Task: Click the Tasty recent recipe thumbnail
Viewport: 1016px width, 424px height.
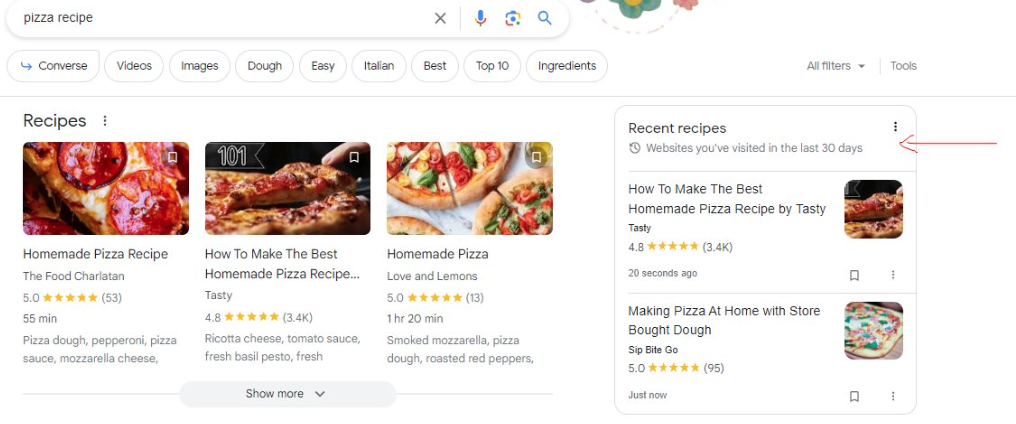Action: [x=873, y=209]
